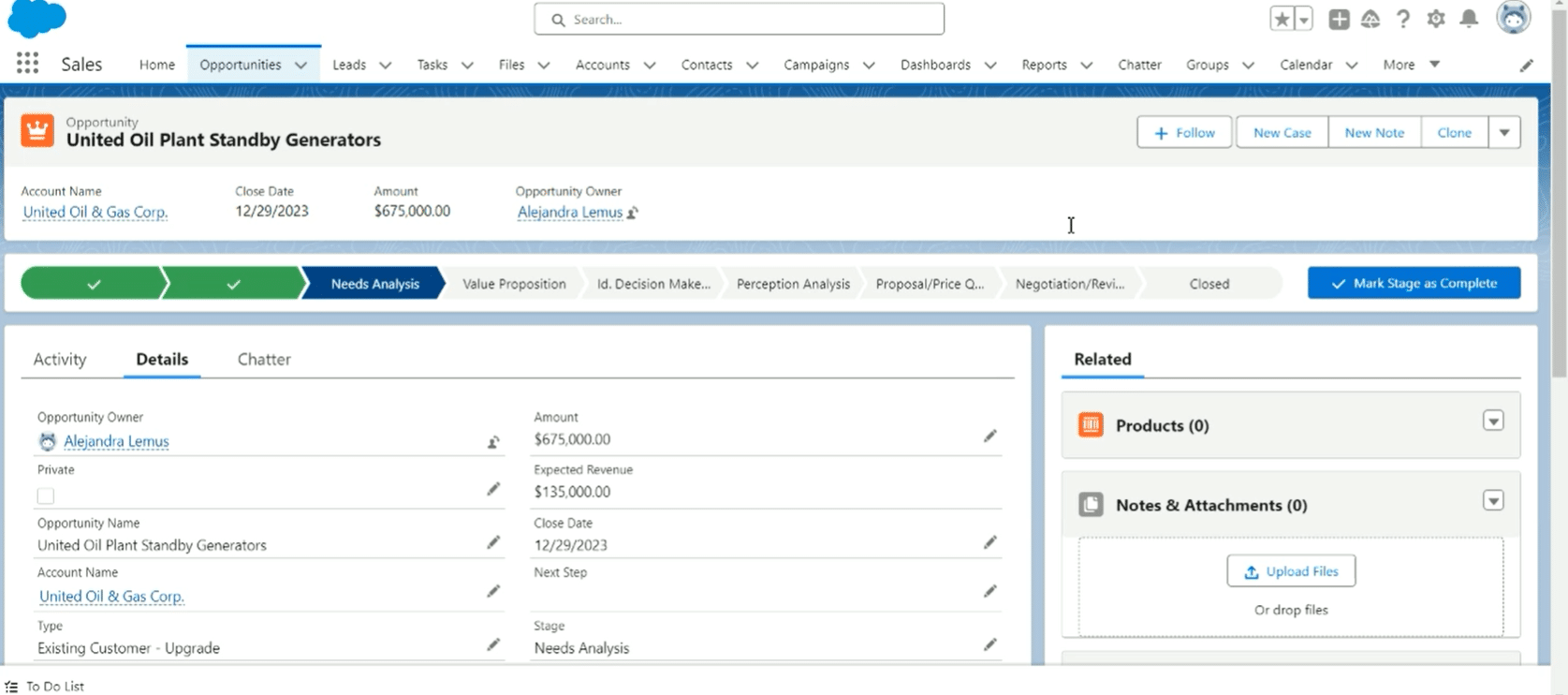Click the Favorites star icon
1568x695 pixels.
(x=1282, y=19)
